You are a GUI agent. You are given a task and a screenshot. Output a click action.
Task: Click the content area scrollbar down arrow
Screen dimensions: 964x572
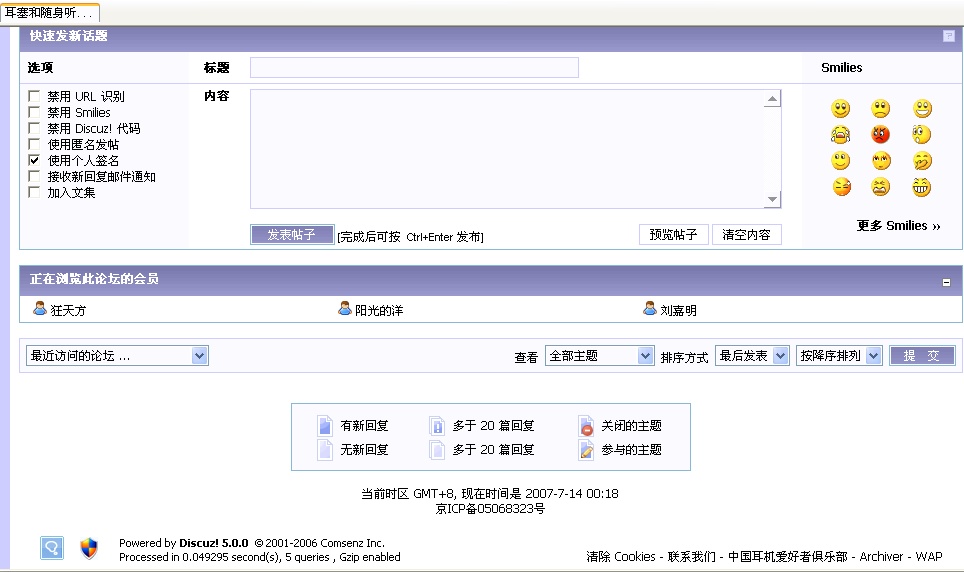(772, 199)
